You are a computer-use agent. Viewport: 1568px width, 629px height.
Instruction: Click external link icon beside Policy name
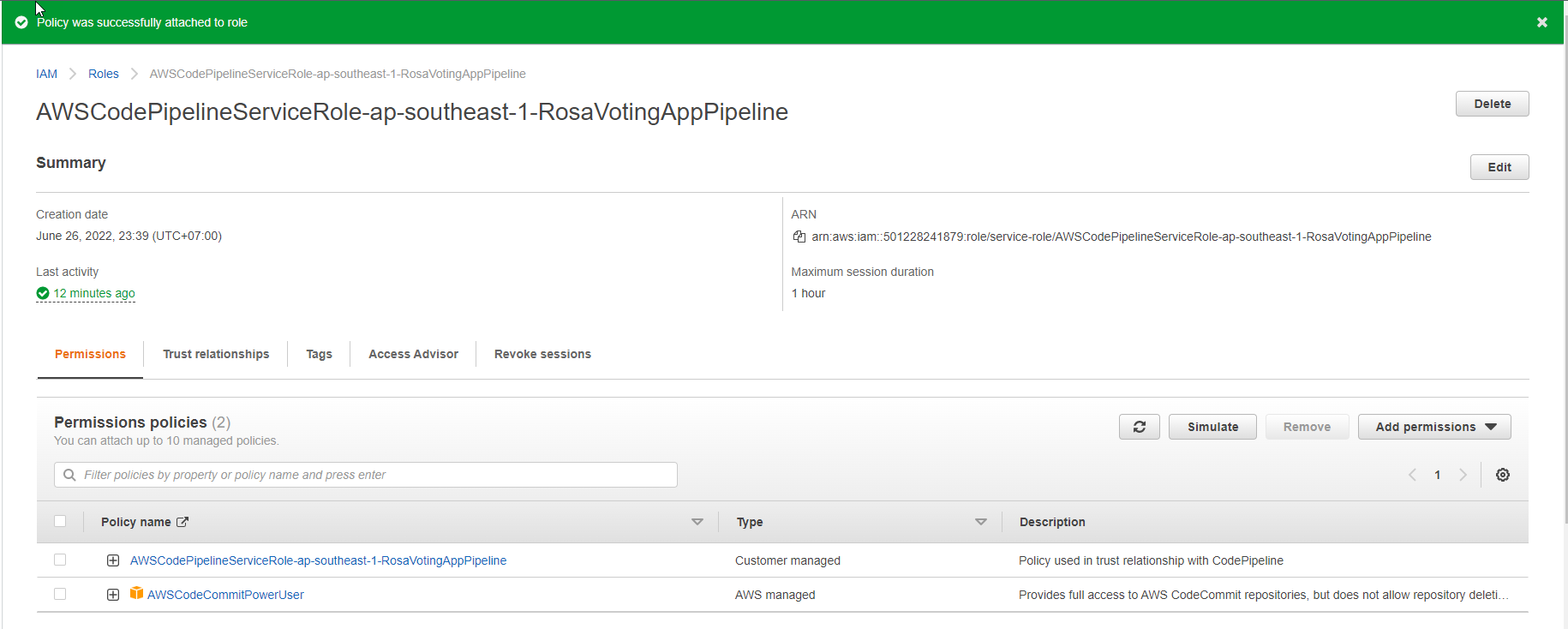183,522
